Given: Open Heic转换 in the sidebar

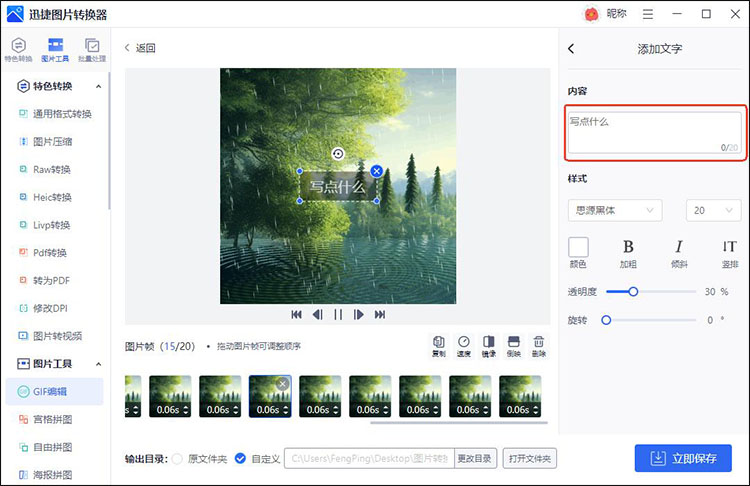Looking at the screenshot, I should pyautogui.click(x=45, y=197).
